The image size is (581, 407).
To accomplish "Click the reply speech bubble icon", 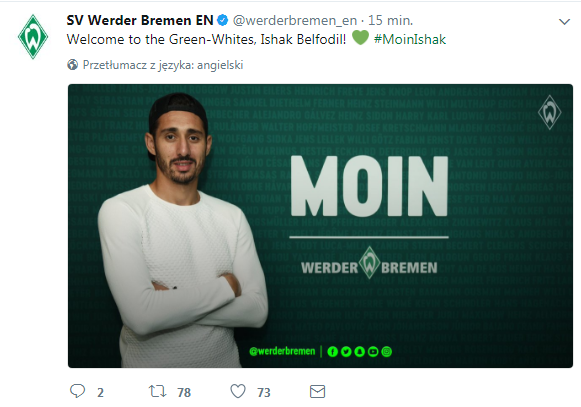I will coord(77,391).
